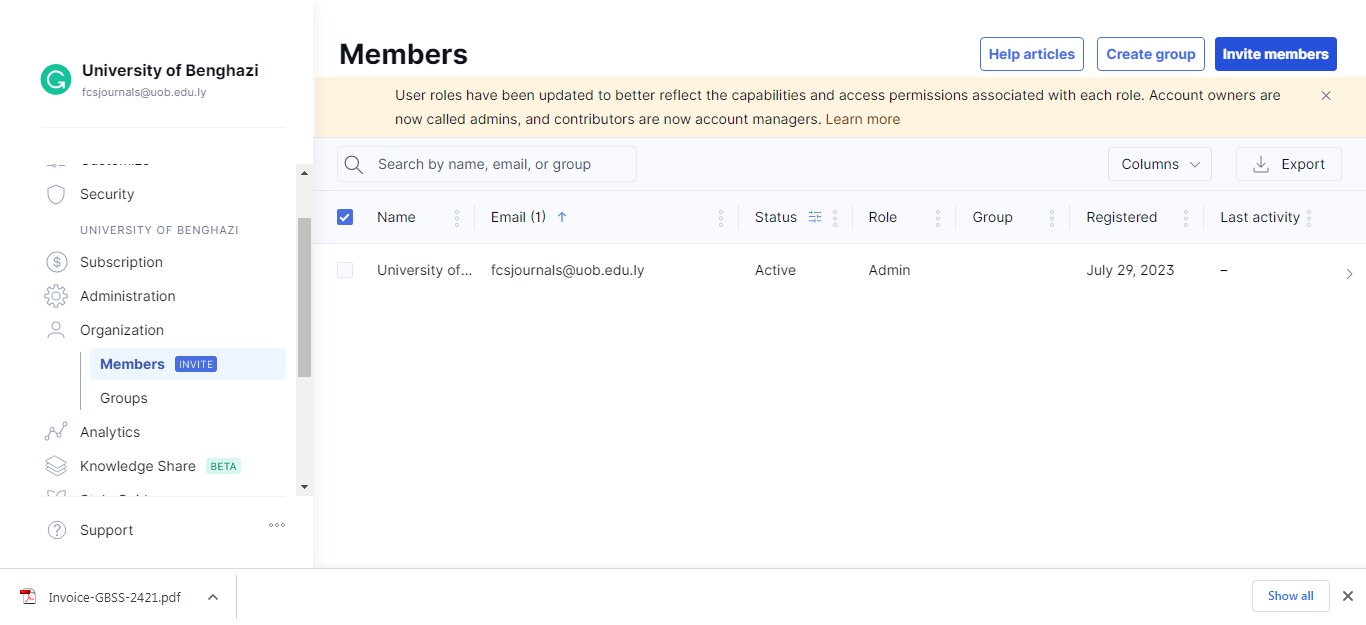Image resolution: width=1366 pixels, height=625 pixels.
Task: Select Members in the sidebar
Action: coord(132,364)
